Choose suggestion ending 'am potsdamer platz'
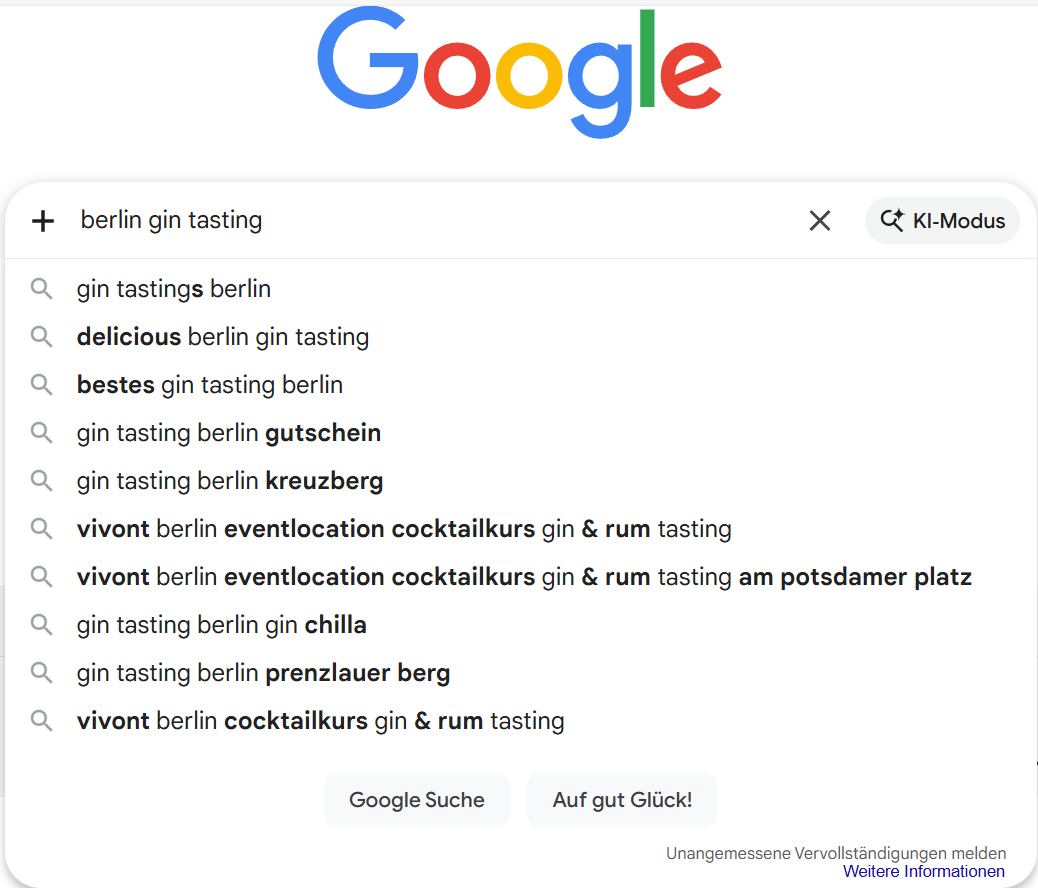 tap(524, 577)
